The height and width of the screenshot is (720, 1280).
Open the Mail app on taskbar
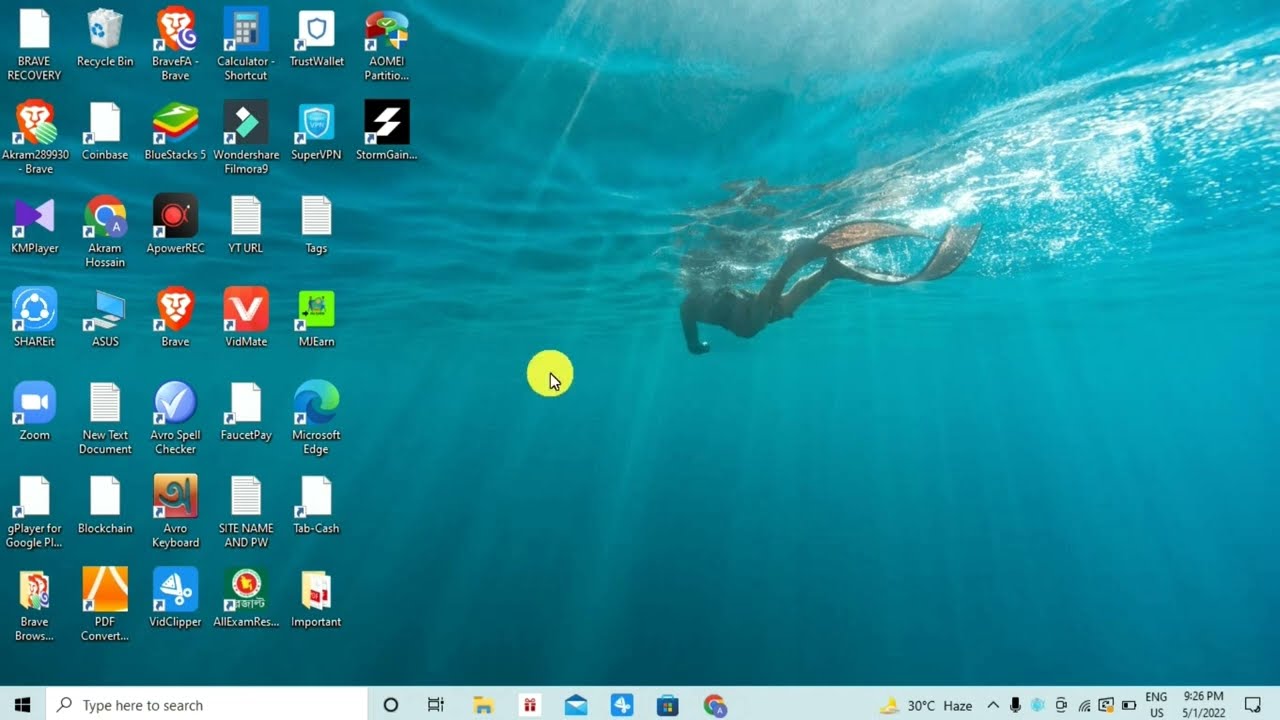point(576,705)
